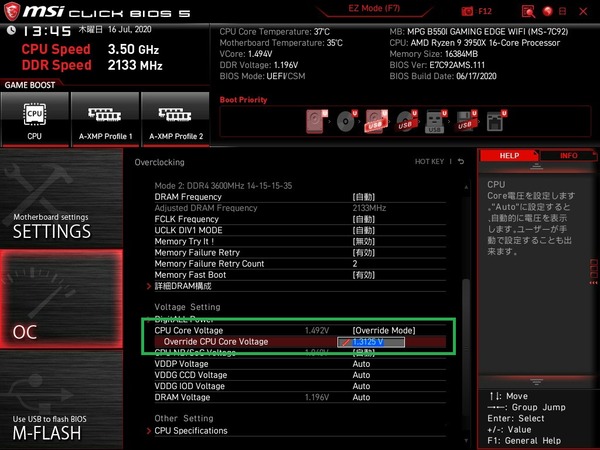
Task: Open the M-FLASH BIOS flashing section
Action: [61, 400]
